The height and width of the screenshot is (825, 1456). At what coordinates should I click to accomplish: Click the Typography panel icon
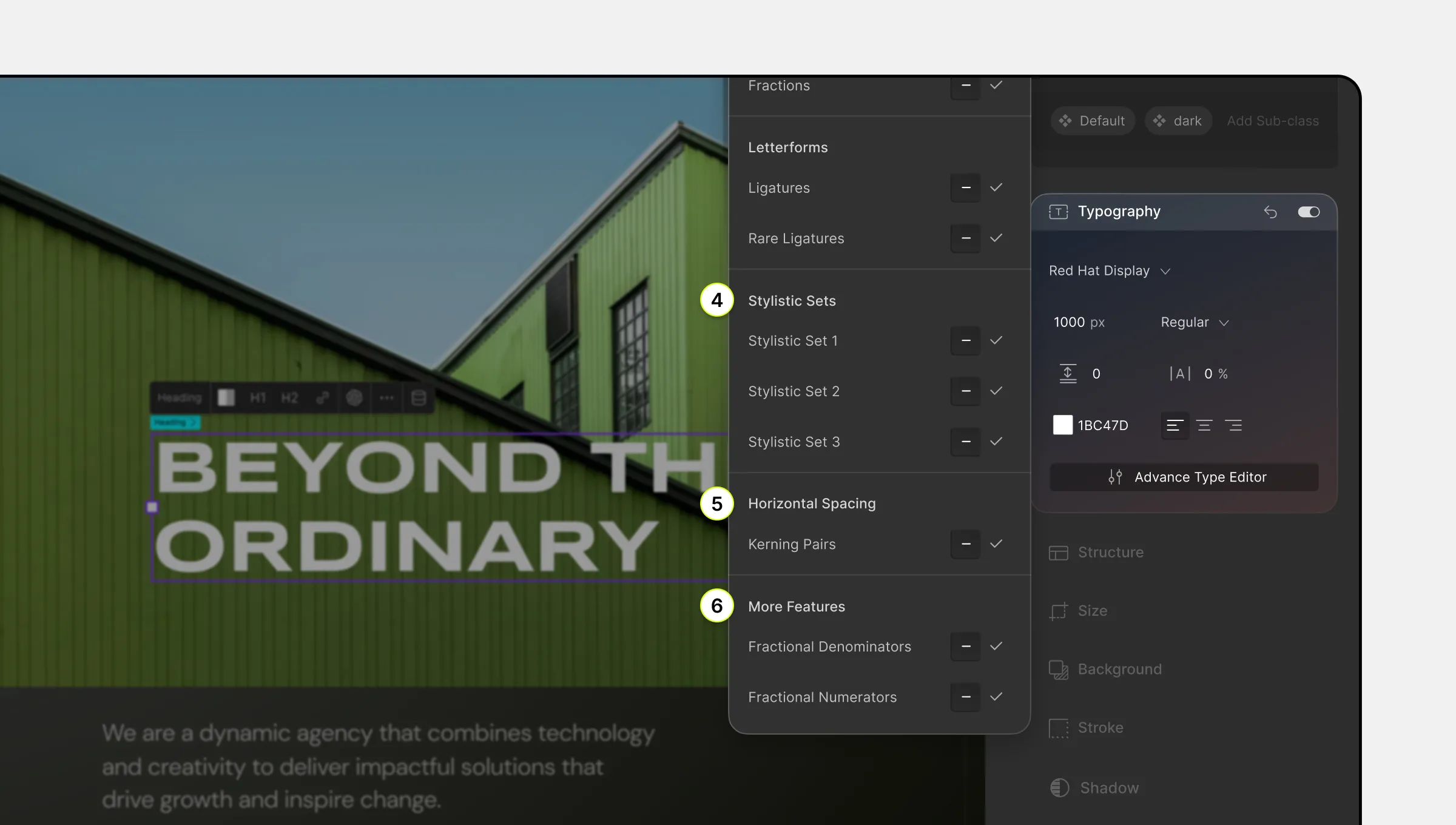[x=1058, y=212]
